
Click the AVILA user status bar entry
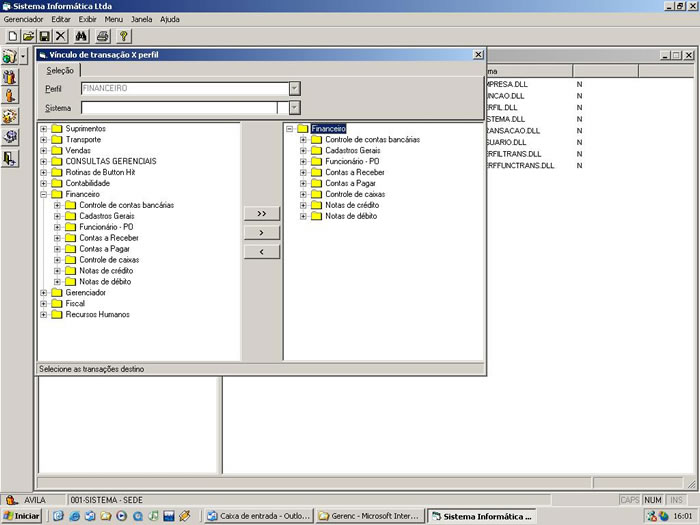coord(34,500)
